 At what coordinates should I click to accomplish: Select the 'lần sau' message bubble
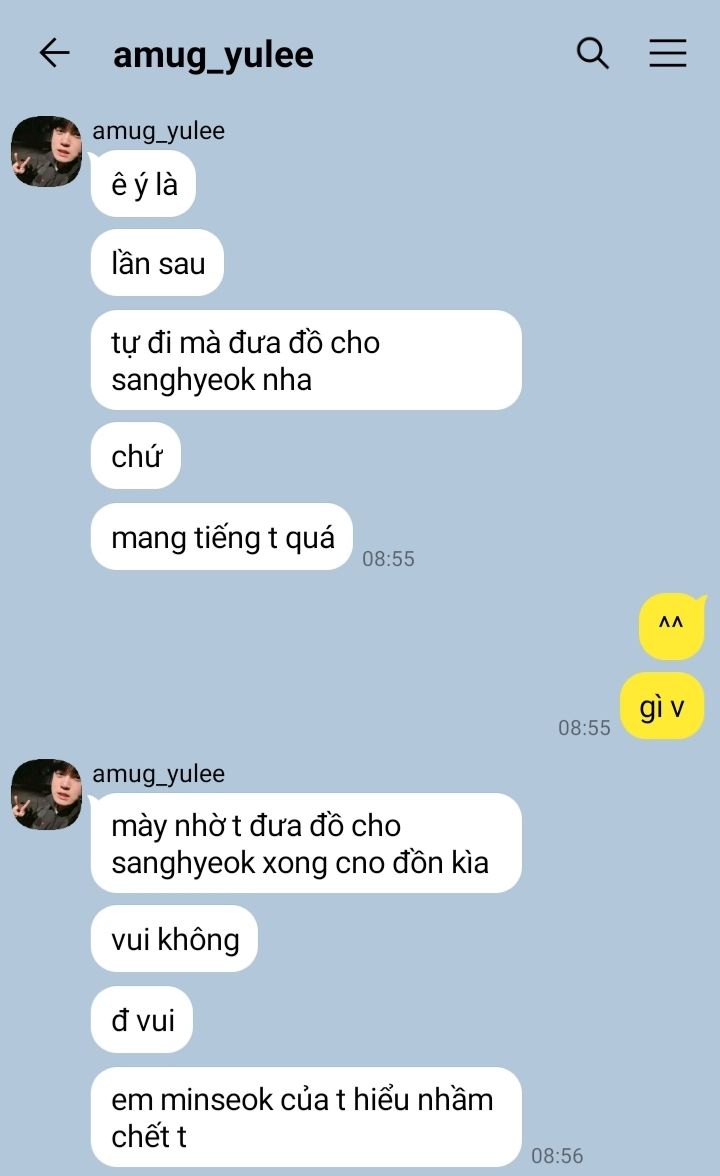(x=158, y=263)
